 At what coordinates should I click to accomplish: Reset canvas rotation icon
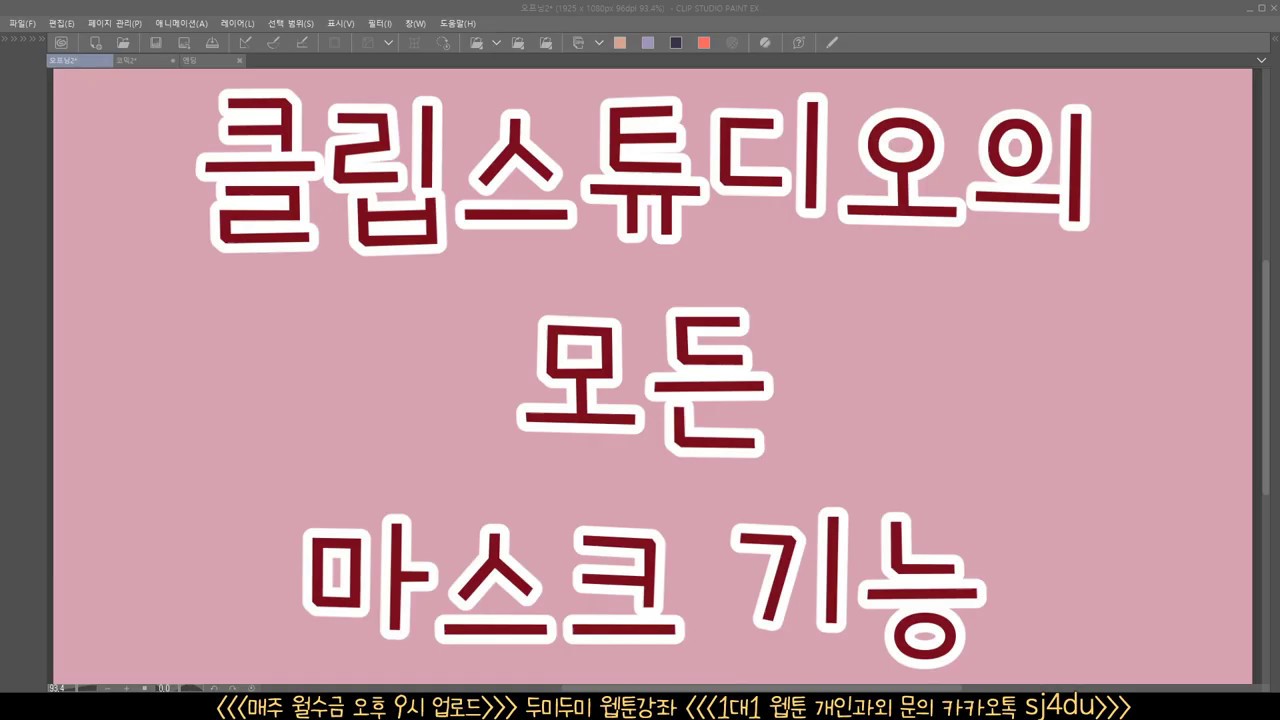point(251,688)
